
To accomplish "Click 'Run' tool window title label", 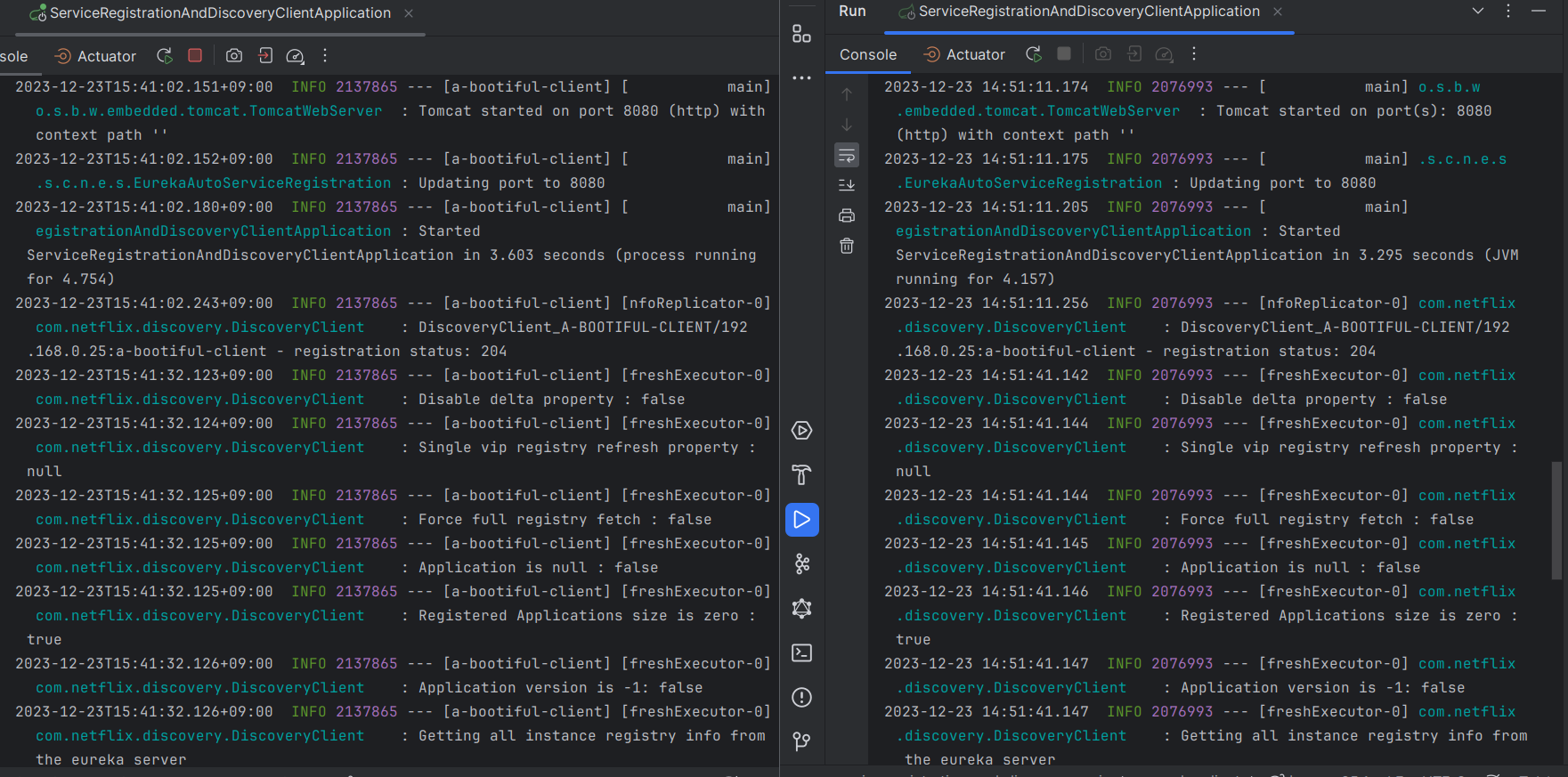I will [x=852, y=11].
